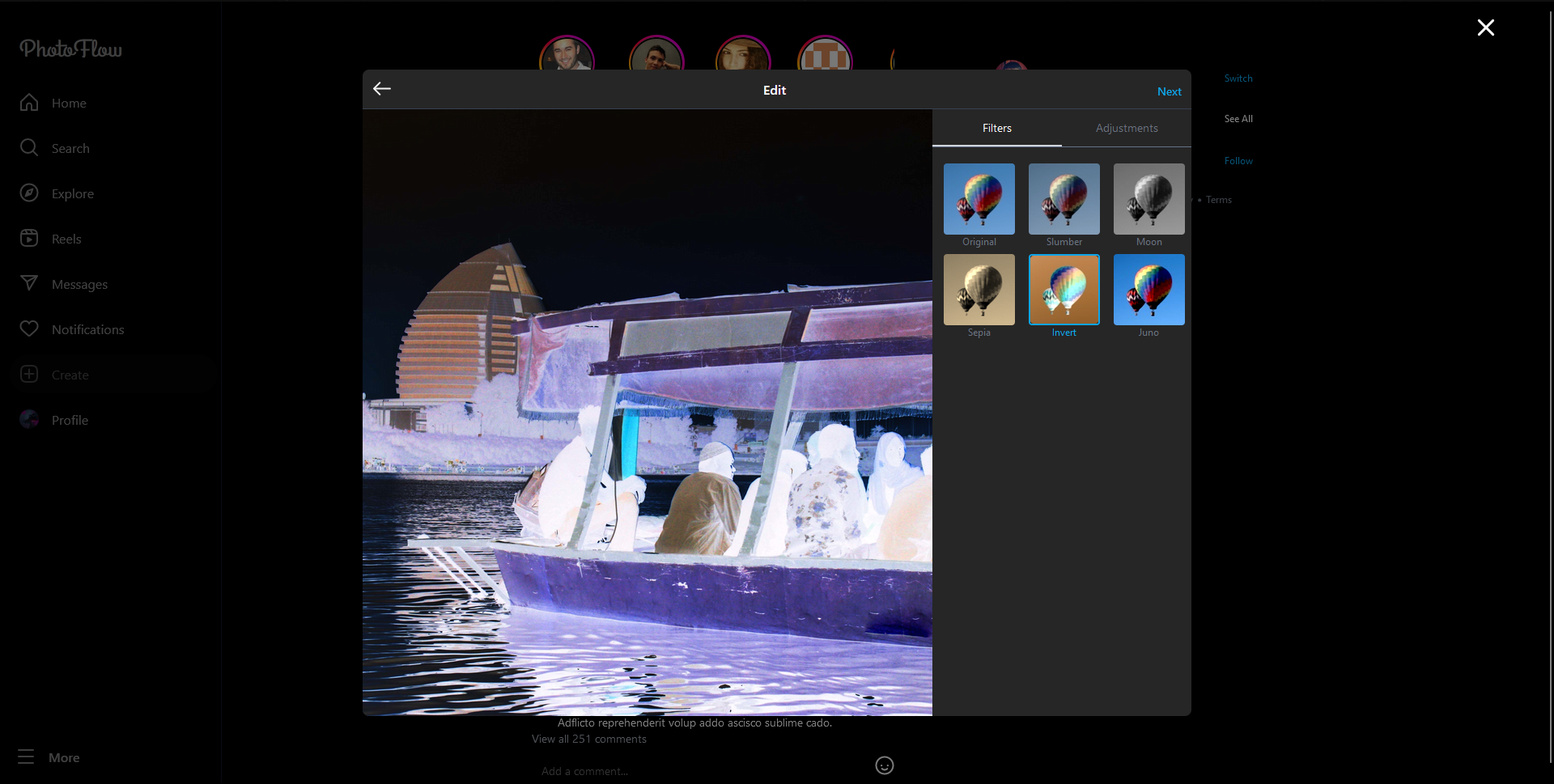
Task: Click the Profile avatar icon
Action: coord(29,420)
